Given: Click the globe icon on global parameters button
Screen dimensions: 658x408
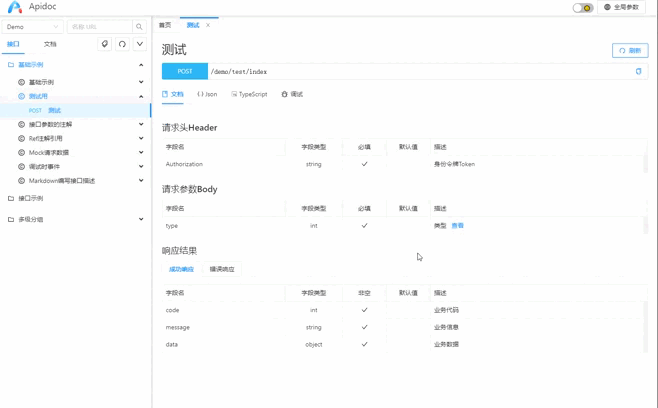Looking at the screenshot, I should point(607,7).
